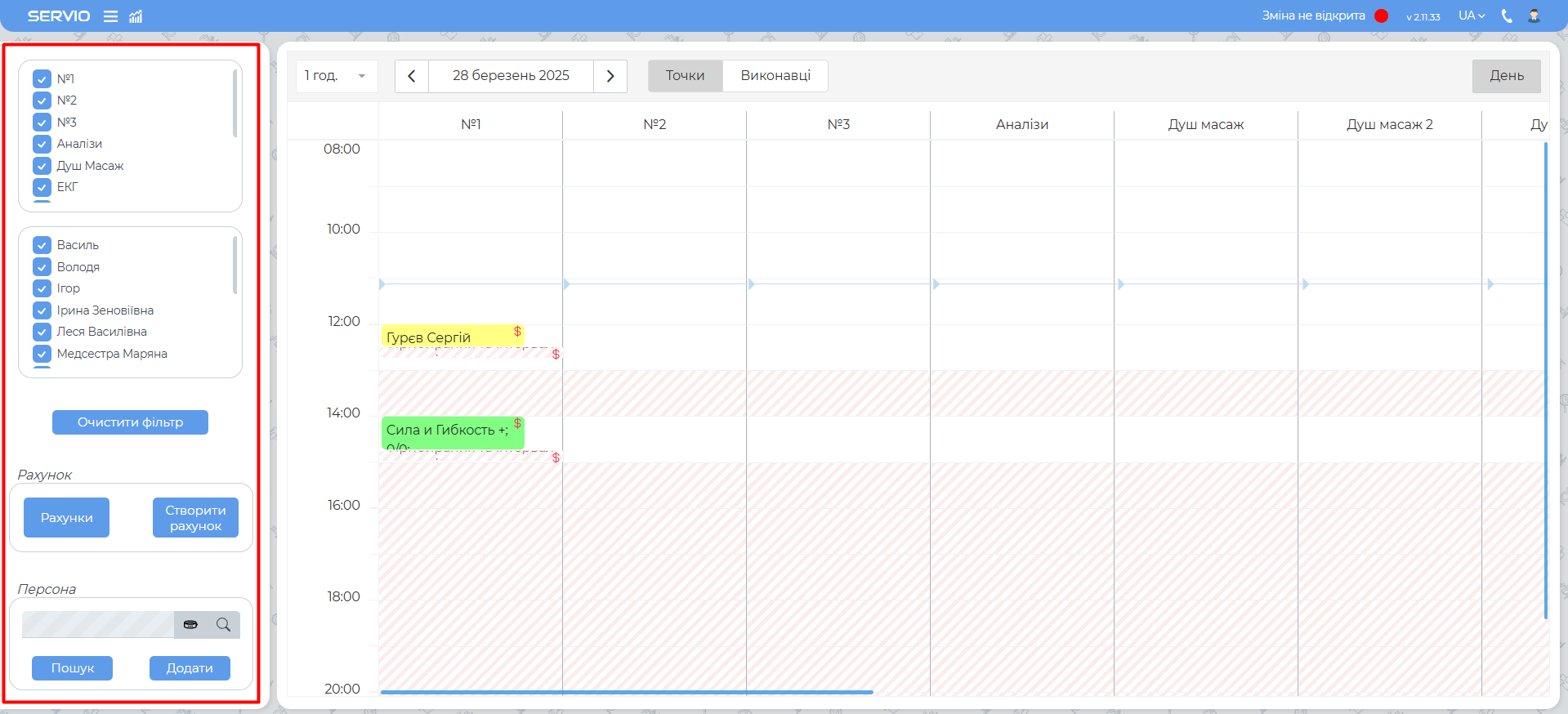Uncheck the Аналізи checkbox

pyautogui.click(x=42, y=144)
